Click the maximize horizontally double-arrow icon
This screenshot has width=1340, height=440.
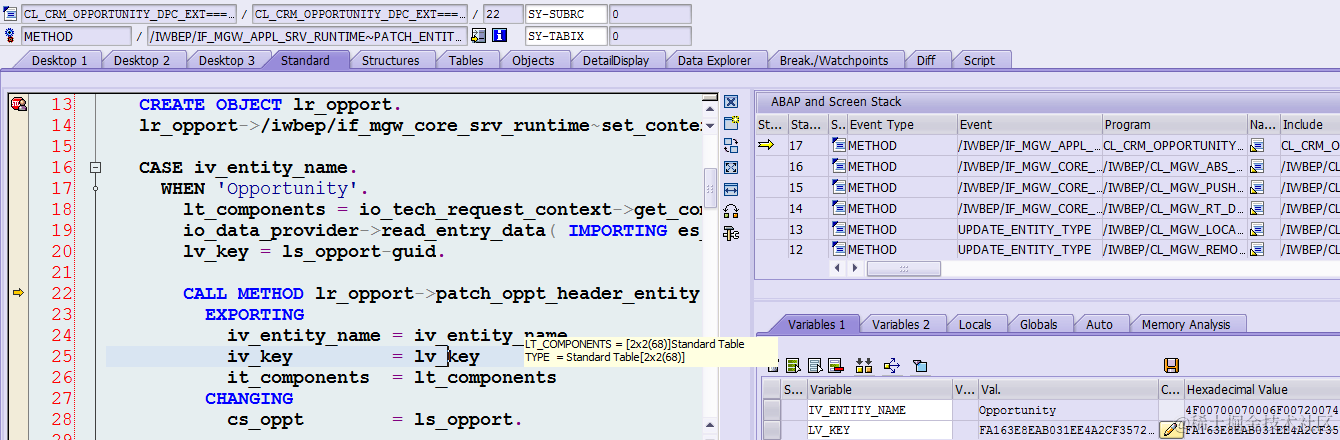(731, 190)
